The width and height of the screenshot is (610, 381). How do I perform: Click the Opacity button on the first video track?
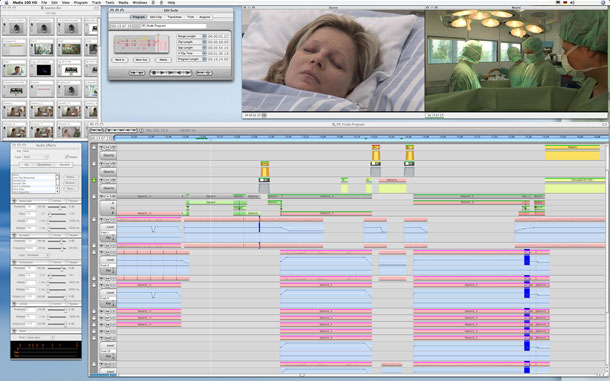coord(108,155)
